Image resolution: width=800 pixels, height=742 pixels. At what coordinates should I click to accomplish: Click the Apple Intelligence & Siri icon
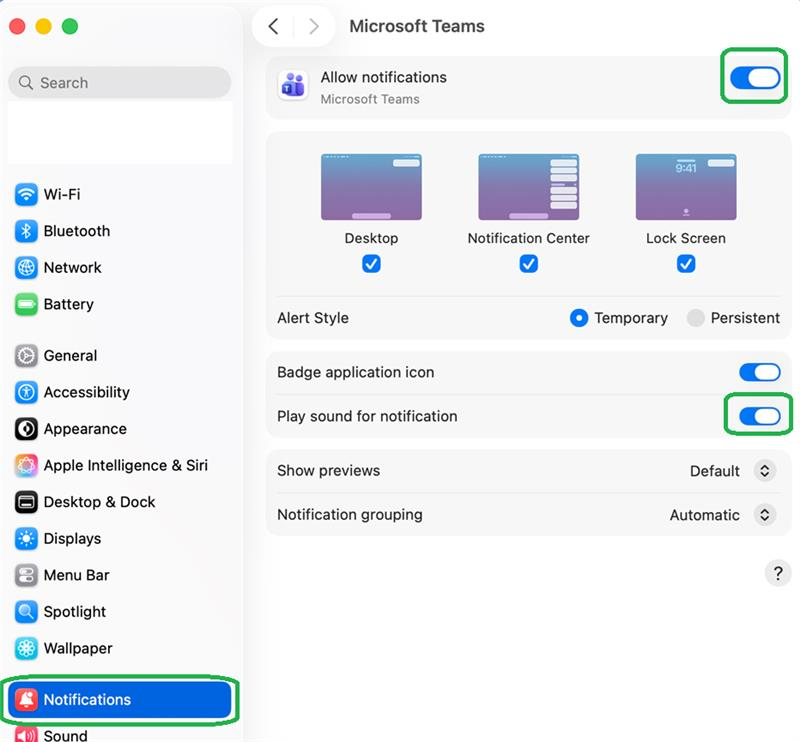click(x=26, y=465)
